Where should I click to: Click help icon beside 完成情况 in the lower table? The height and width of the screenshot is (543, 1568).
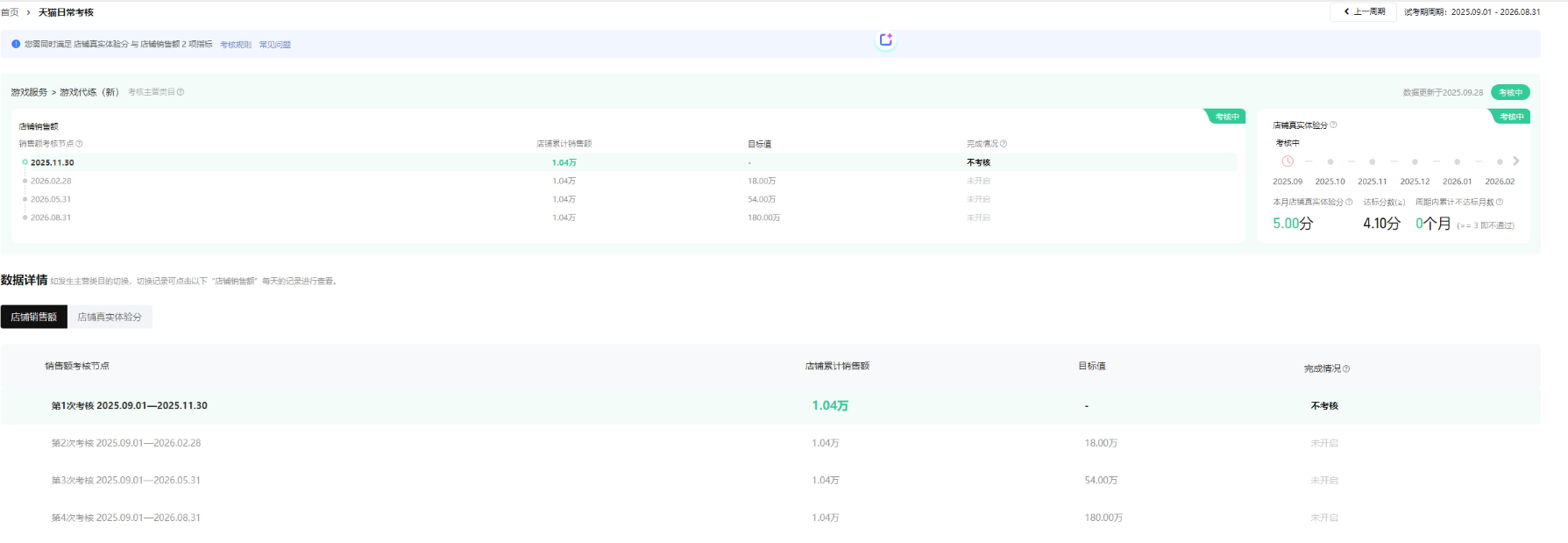click(x=1346, y=369)
